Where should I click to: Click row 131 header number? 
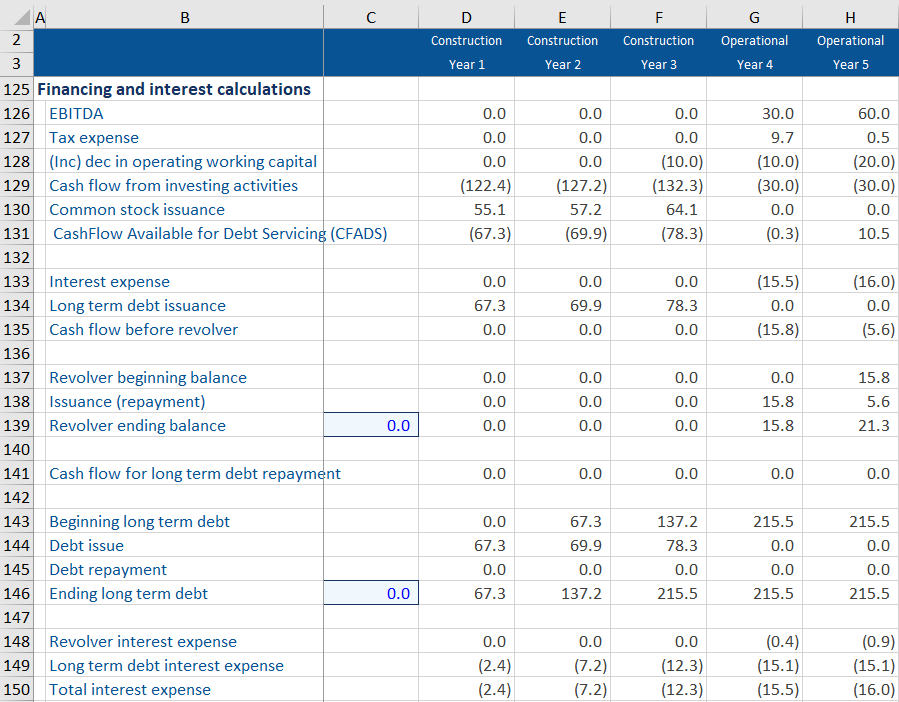pos(17,234)
